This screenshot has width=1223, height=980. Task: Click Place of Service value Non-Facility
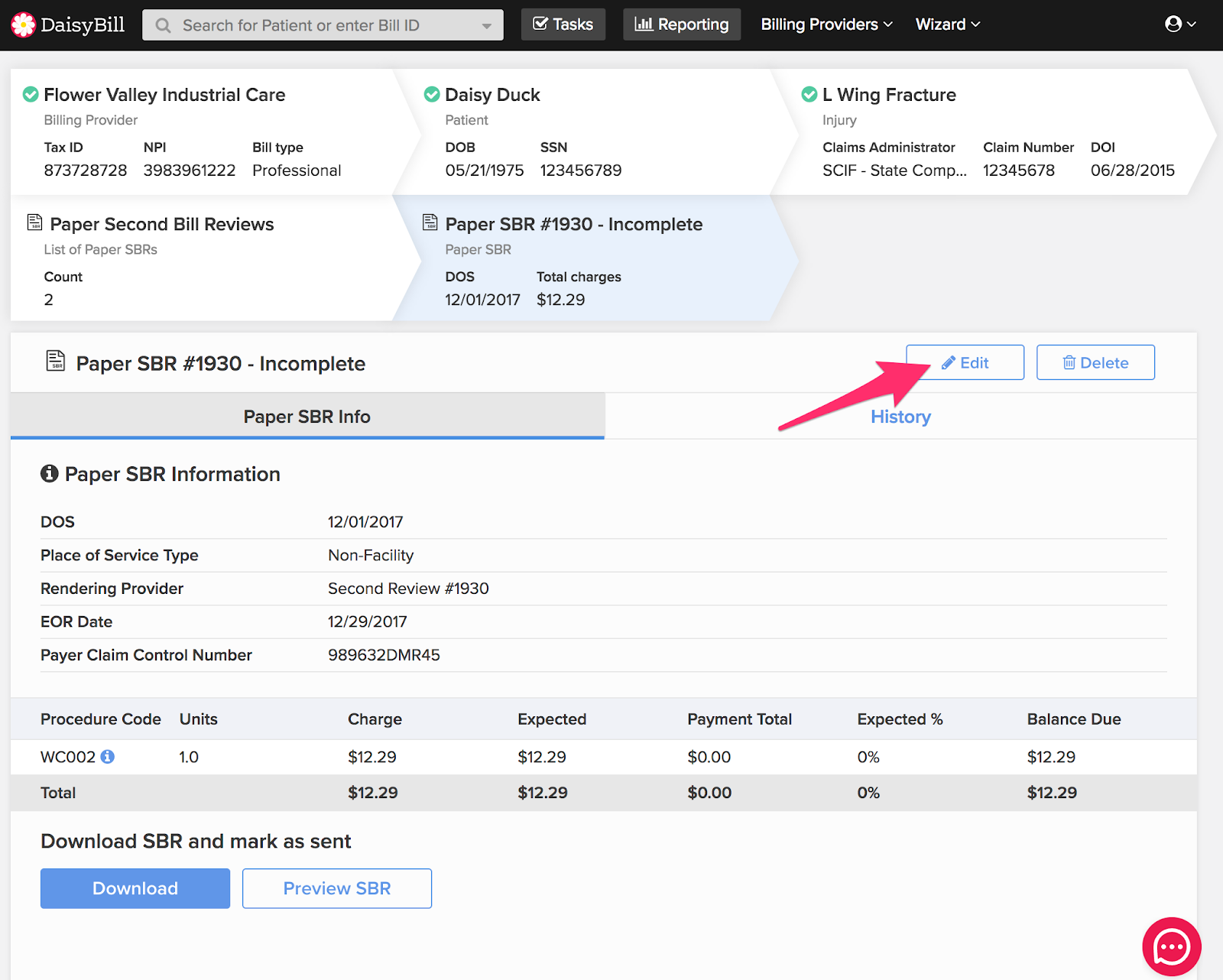tap(371, 555)
